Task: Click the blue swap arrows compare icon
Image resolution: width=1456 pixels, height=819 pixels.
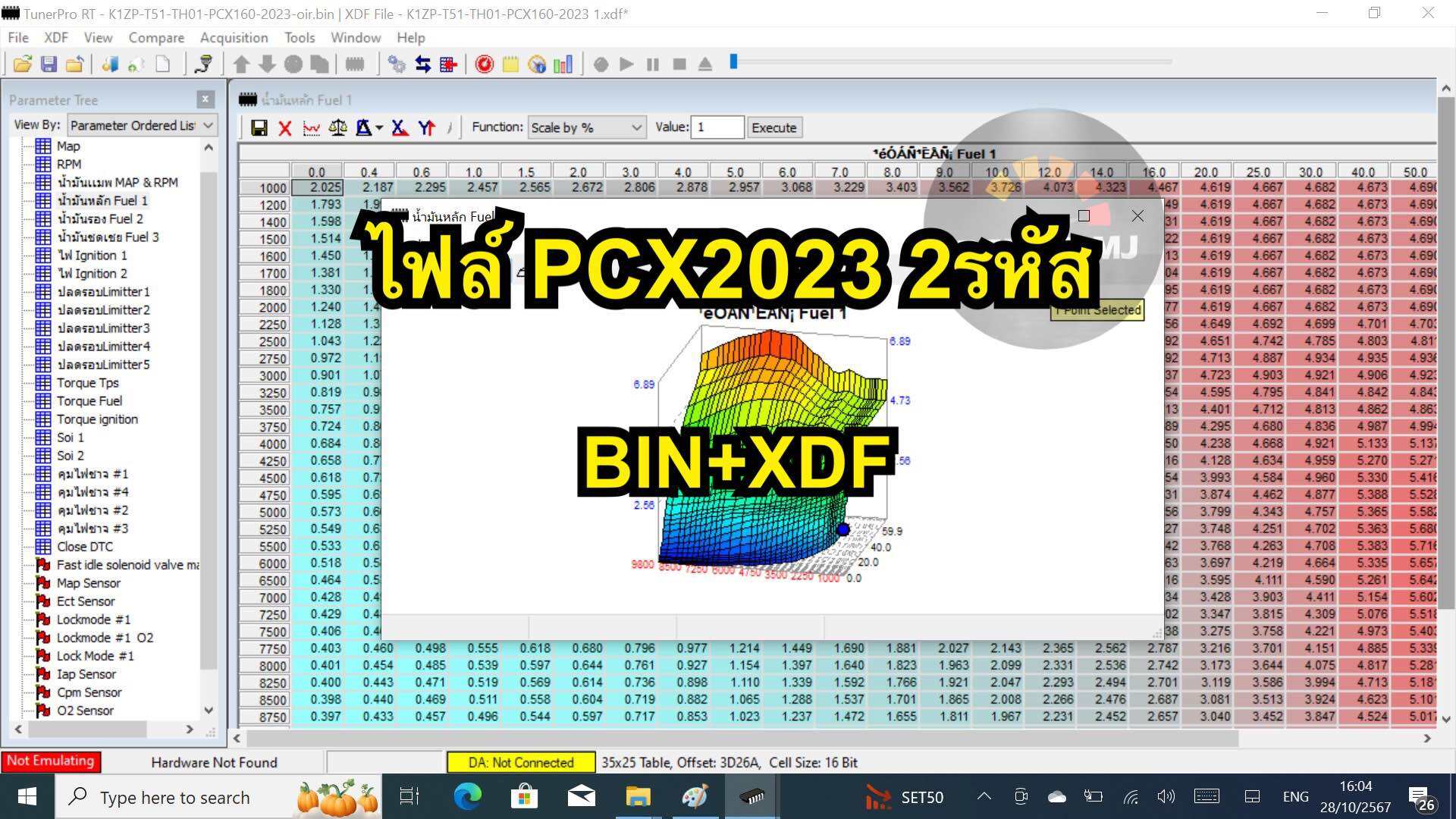Action: [423, 64]
